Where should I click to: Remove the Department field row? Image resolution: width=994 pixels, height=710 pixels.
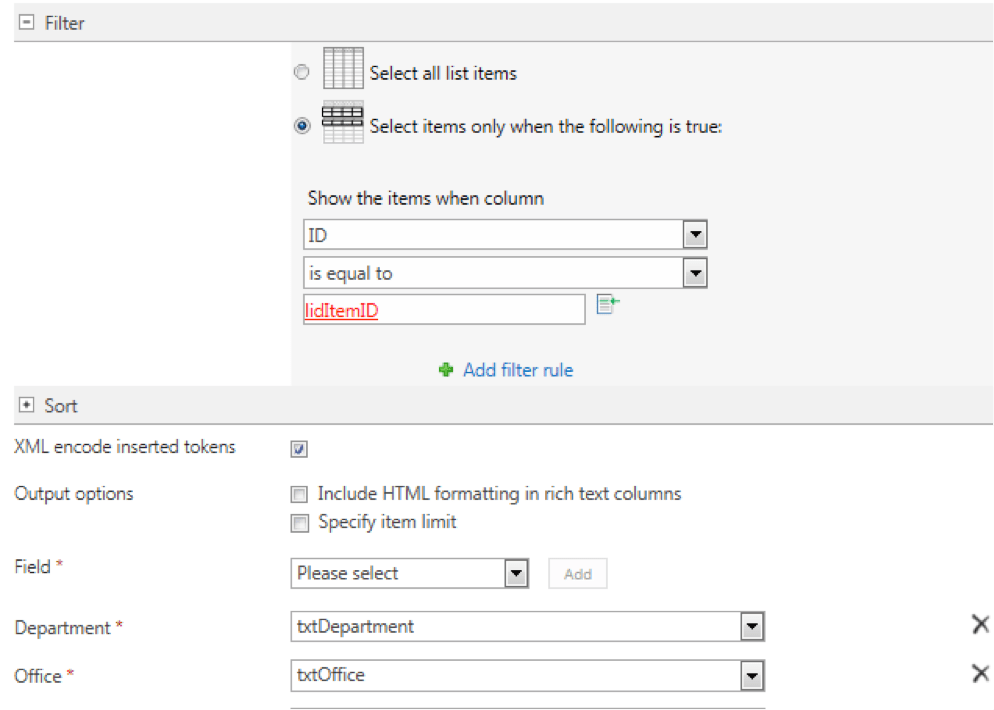click(x=980, y=625)
